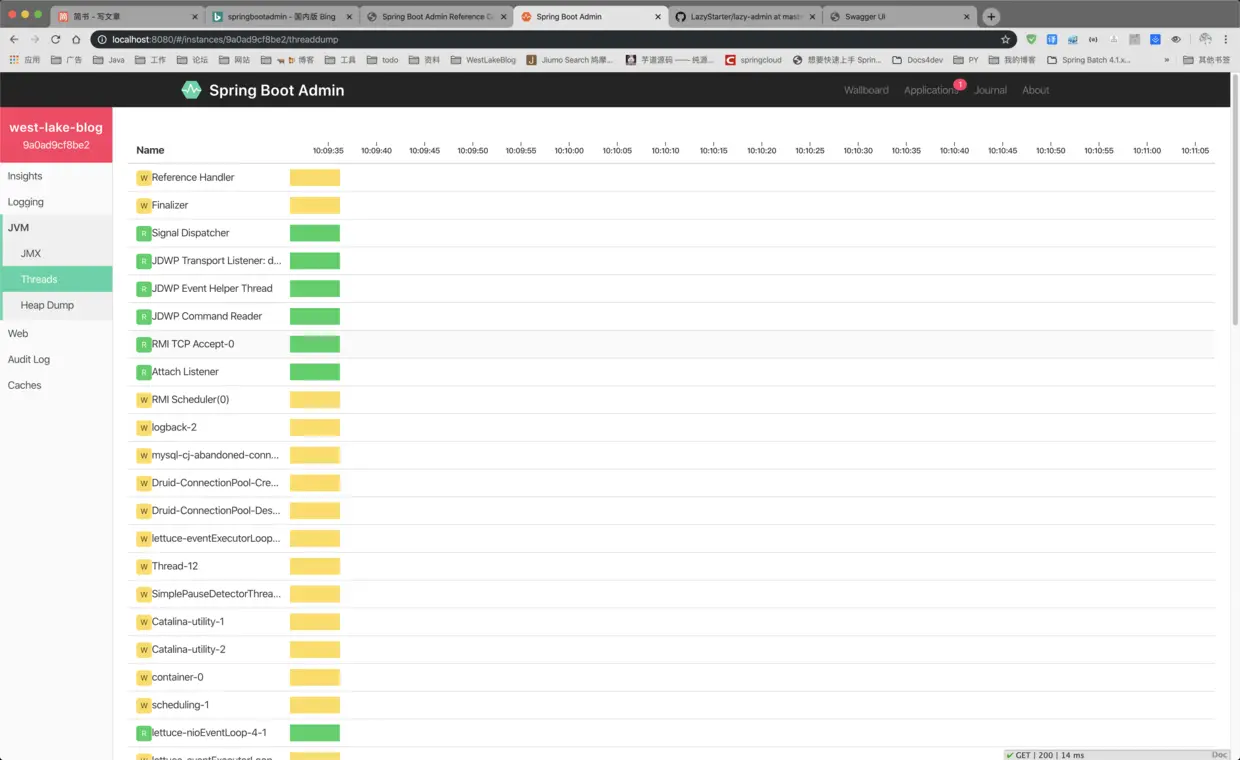Open the green shield extension icon
This screenshot has width=1240, height=760.
1031,39
